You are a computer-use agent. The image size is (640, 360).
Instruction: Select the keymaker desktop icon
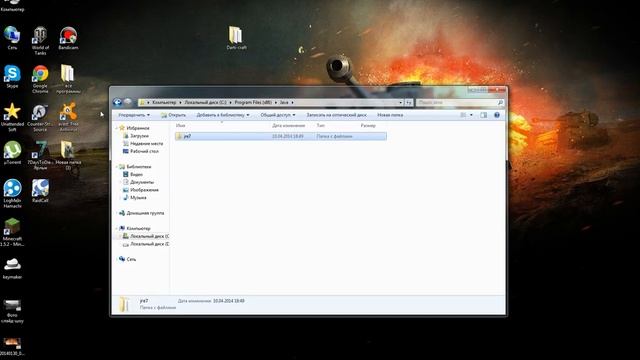(12, 268)
